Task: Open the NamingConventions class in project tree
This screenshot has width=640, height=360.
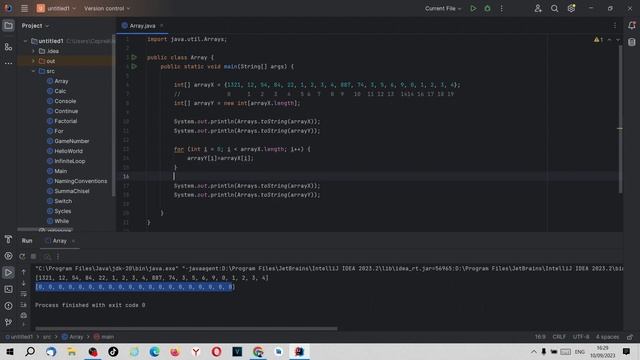Action: pyautogui.click(x=80, y=181)
